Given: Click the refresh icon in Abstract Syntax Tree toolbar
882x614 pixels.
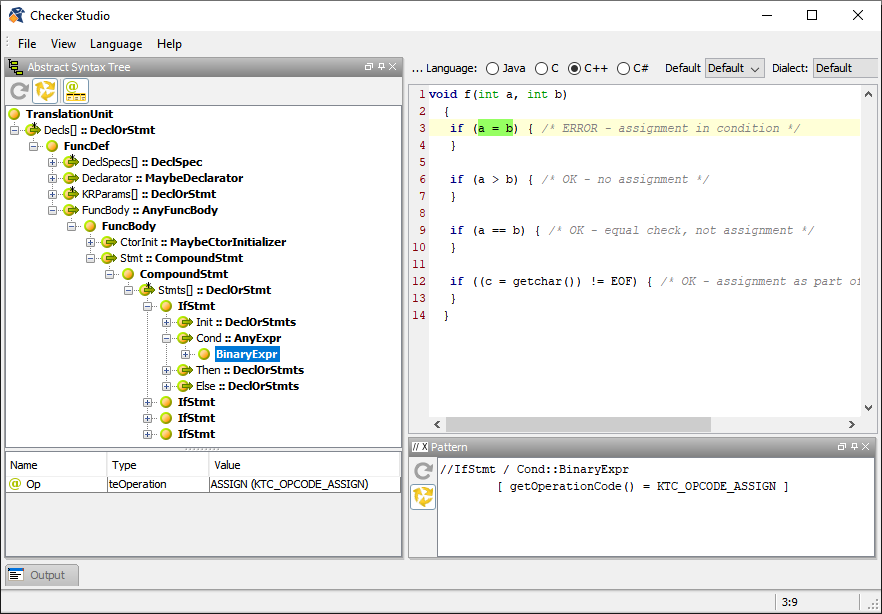Looking at the screenshot, I should [x=19, y=91].
